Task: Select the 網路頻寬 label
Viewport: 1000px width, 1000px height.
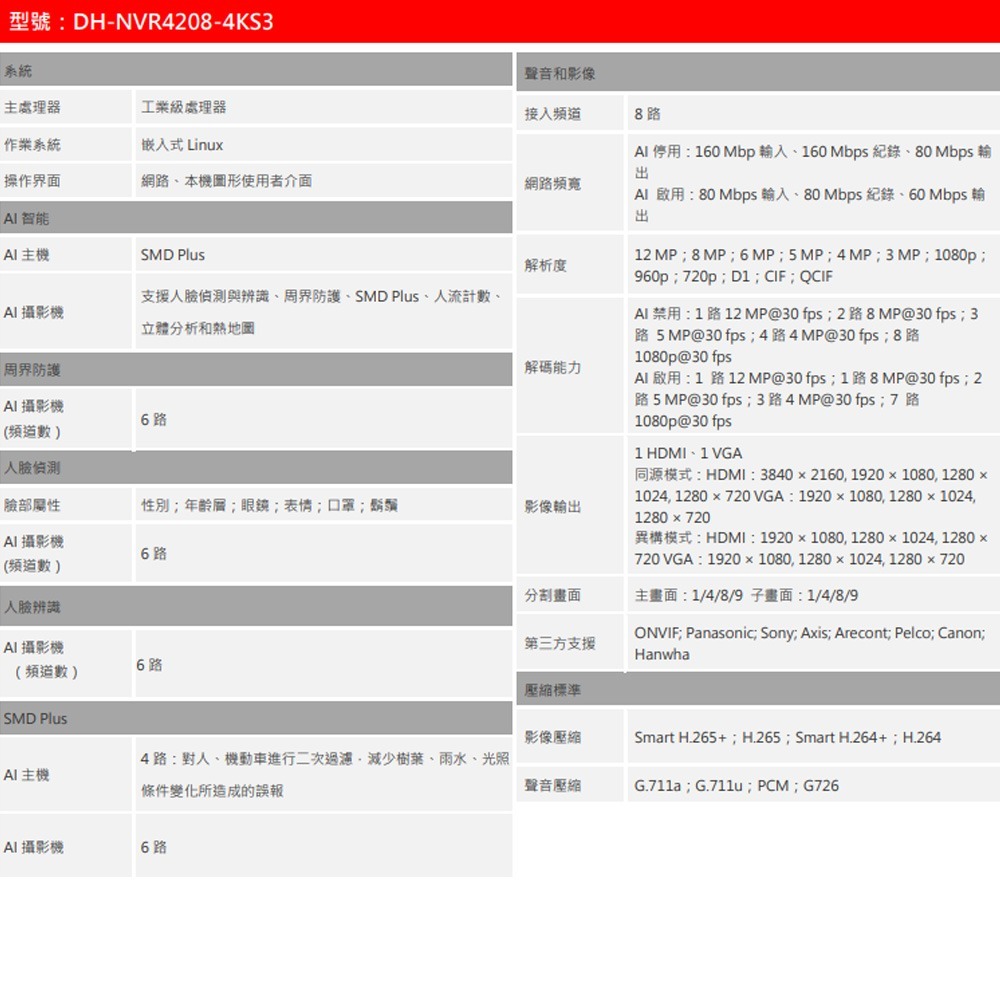Action: 553,184
